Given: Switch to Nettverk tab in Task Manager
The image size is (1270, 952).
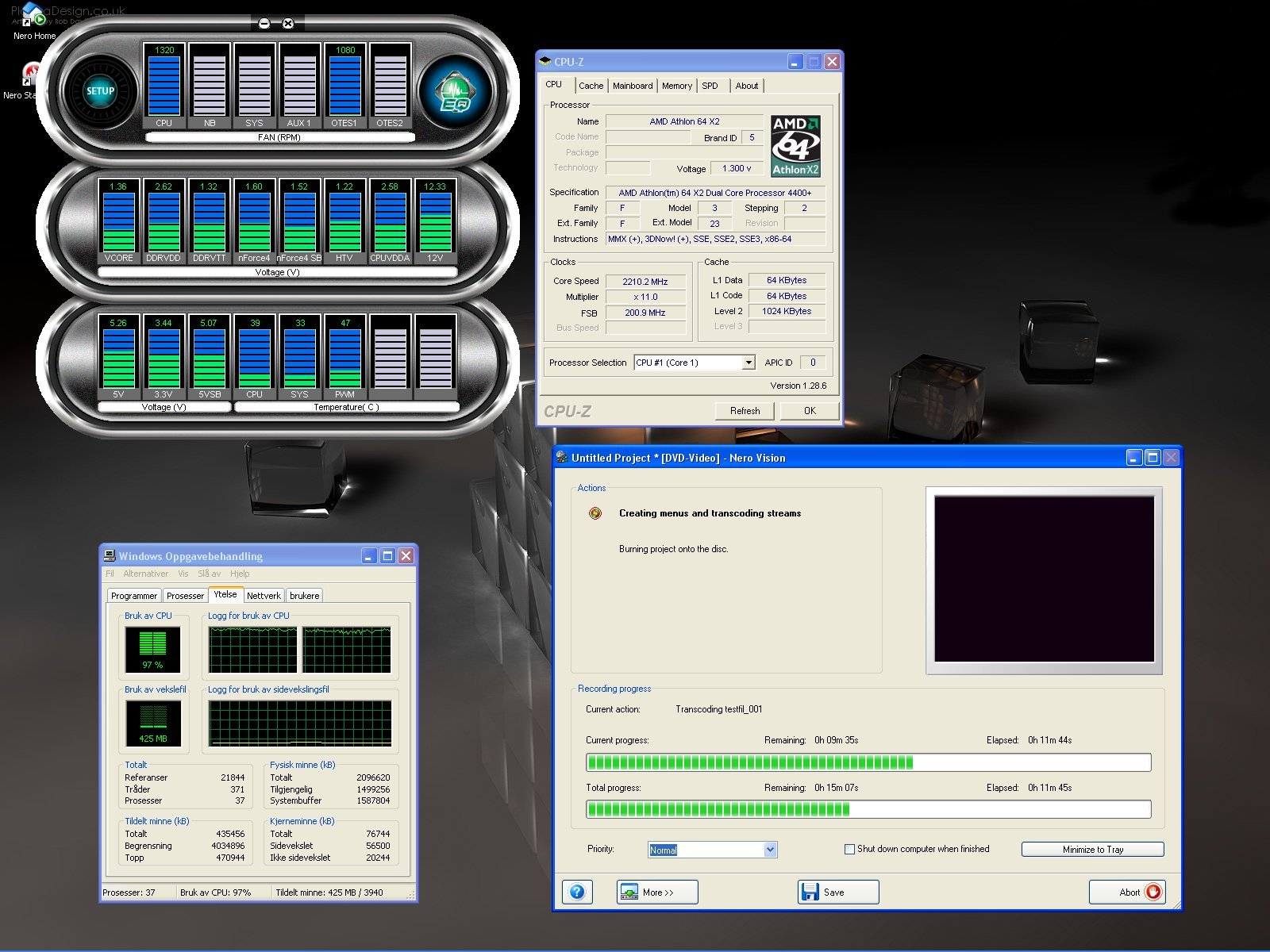Looking at the screenshot, I should 264,596.
